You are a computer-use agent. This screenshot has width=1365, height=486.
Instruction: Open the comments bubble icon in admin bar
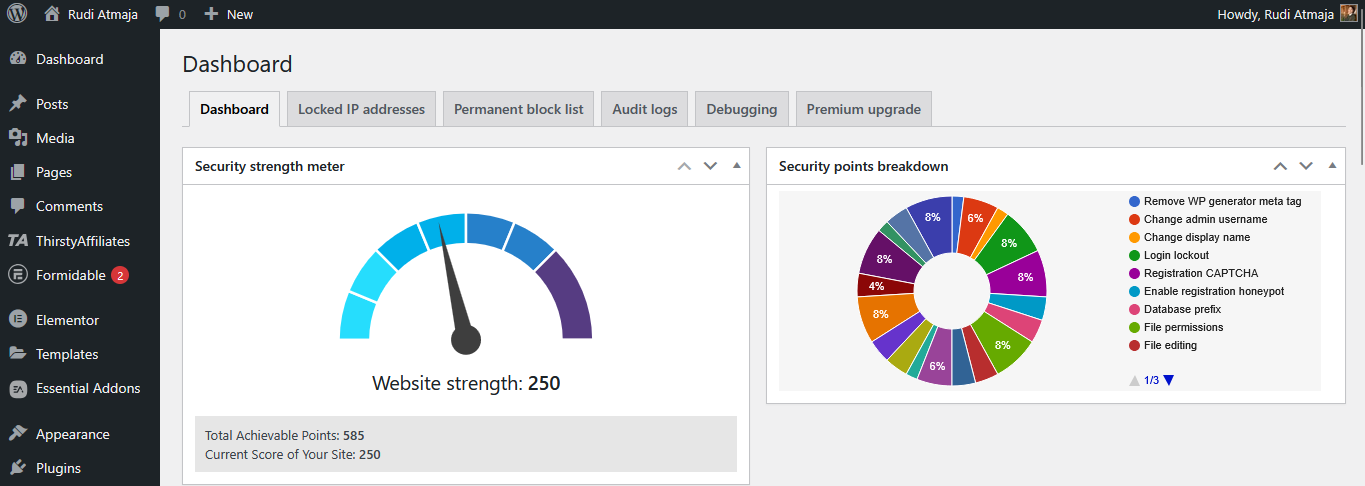click(162, 14)
